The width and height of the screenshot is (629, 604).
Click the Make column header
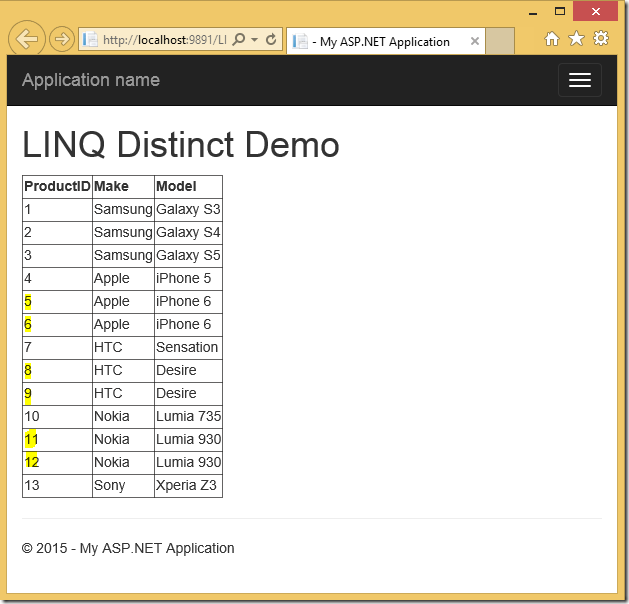click(x=123, y=186)
